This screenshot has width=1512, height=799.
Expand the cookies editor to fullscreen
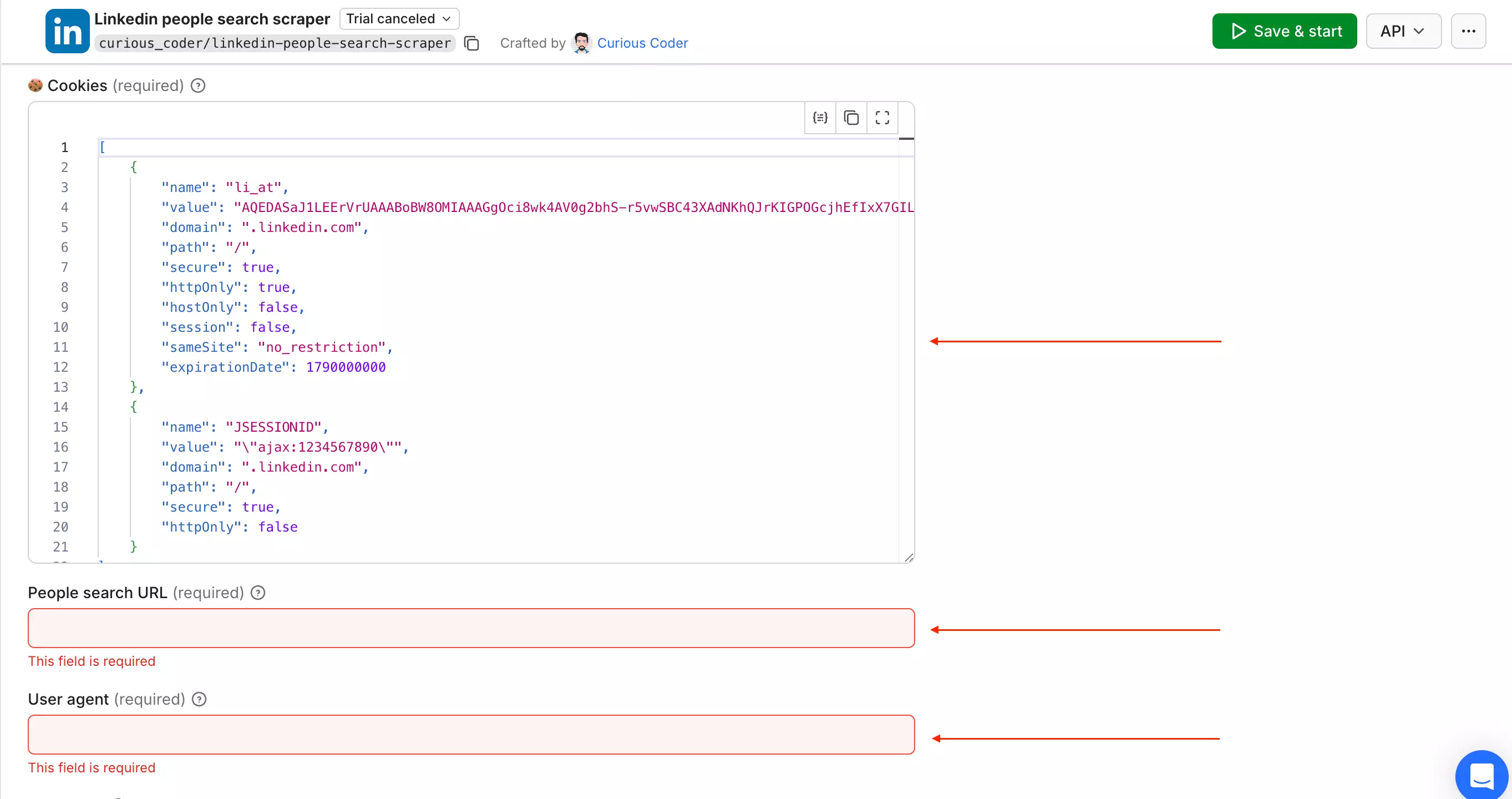point(882,118)
